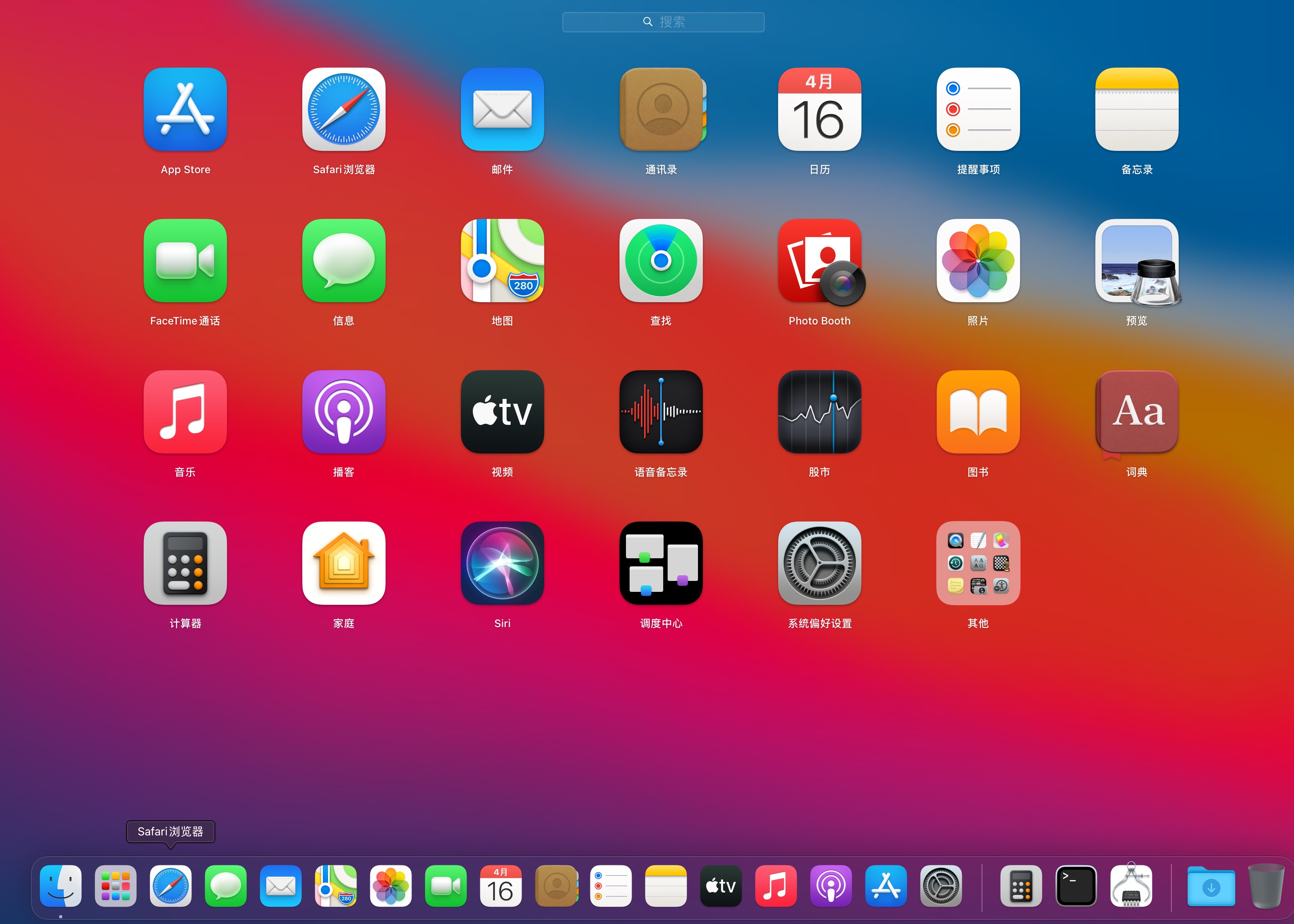Open the 家庭 Home app
Image resolution: width=1294 pixels, height=924 pixels.
(344, 563)
